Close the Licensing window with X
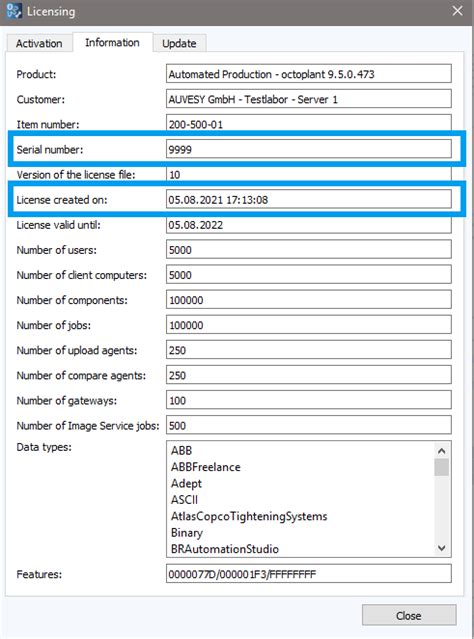The width and height of the screenshot is (474, 639). 457,11
